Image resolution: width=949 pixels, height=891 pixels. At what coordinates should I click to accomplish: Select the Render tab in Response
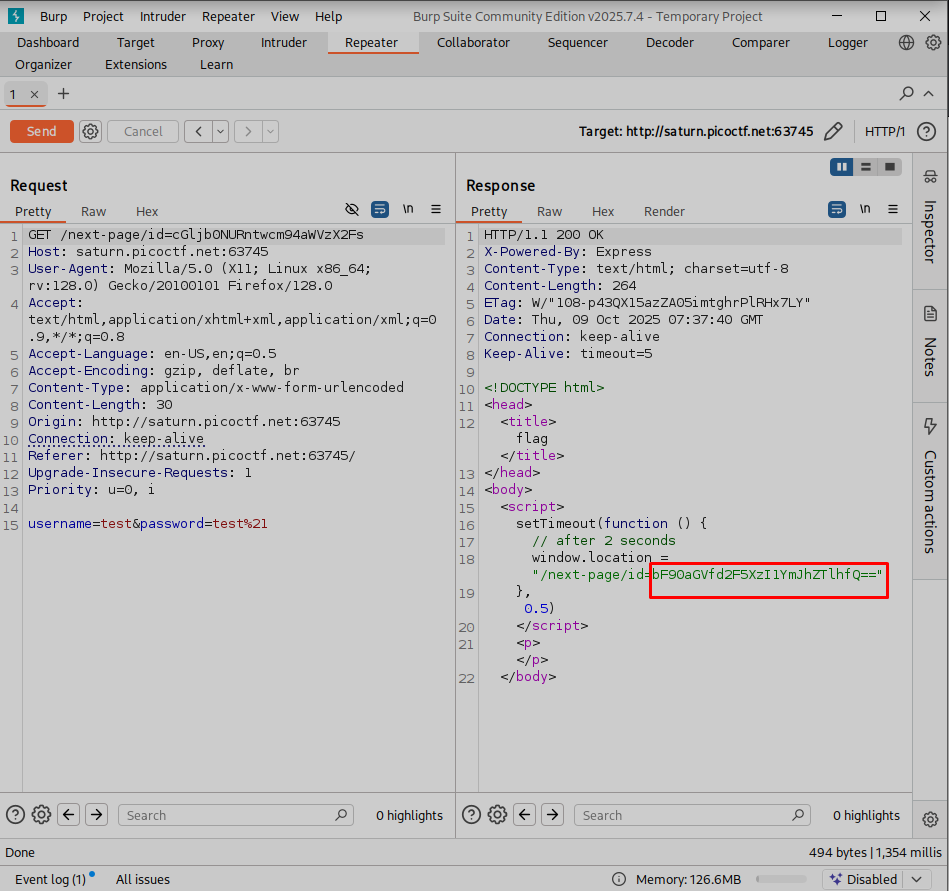[664, 211]
